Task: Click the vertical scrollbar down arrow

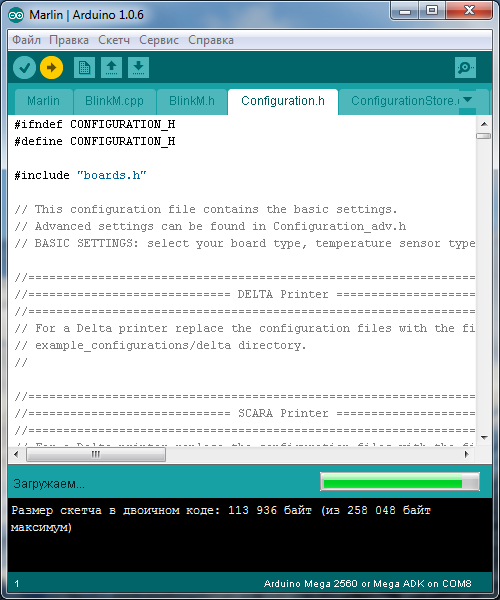Action: 484,437
